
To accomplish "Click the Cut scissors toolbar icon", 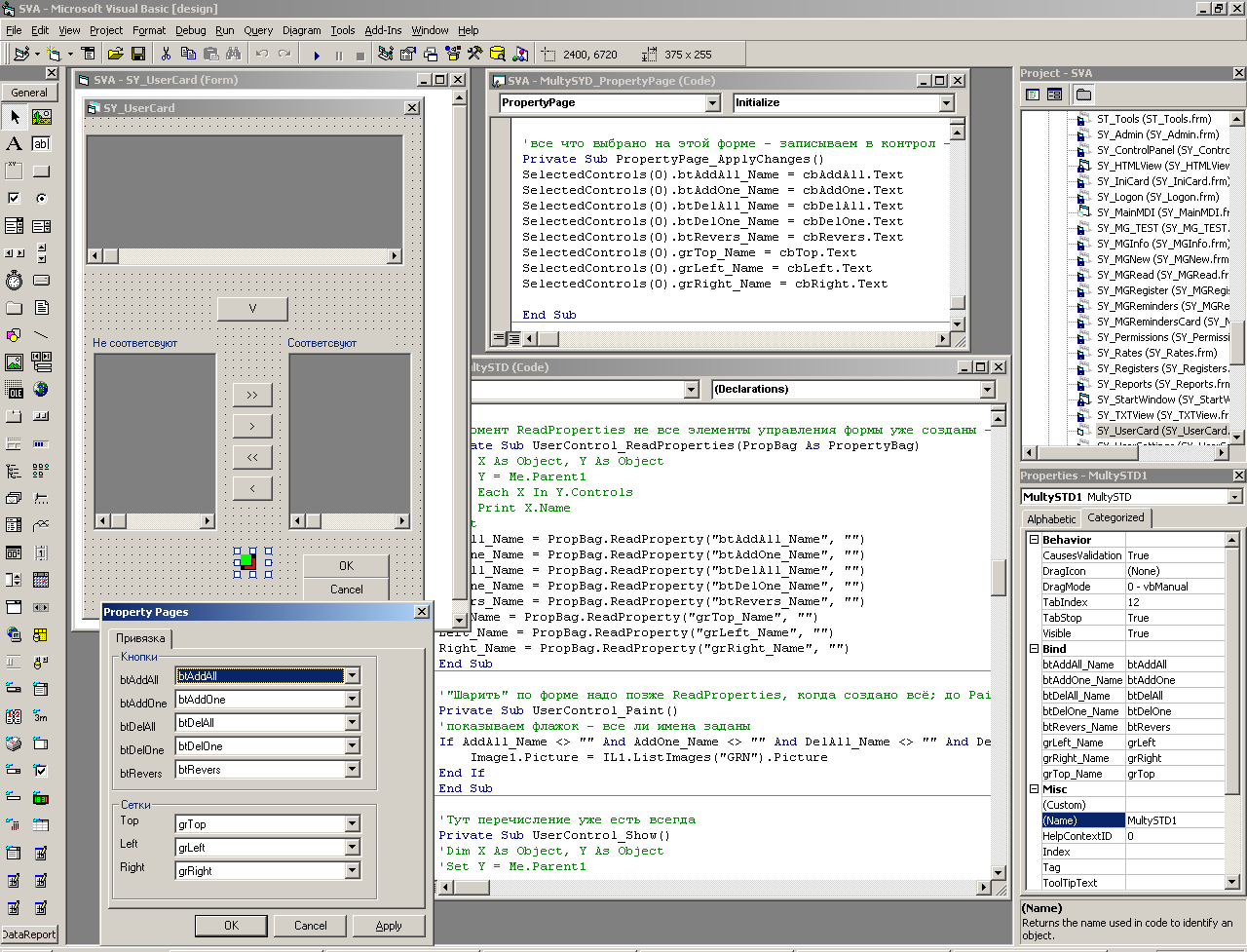I will click(x=166, y=55).
